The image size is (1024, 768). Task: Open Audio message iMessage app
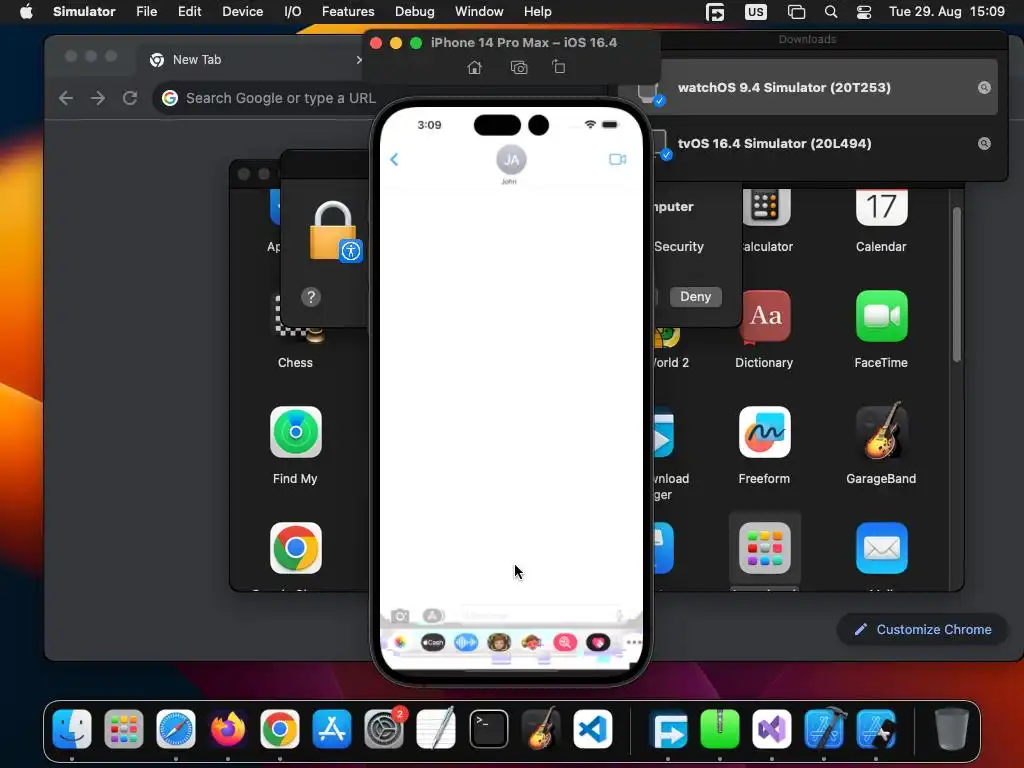click(x=466, y=643)
